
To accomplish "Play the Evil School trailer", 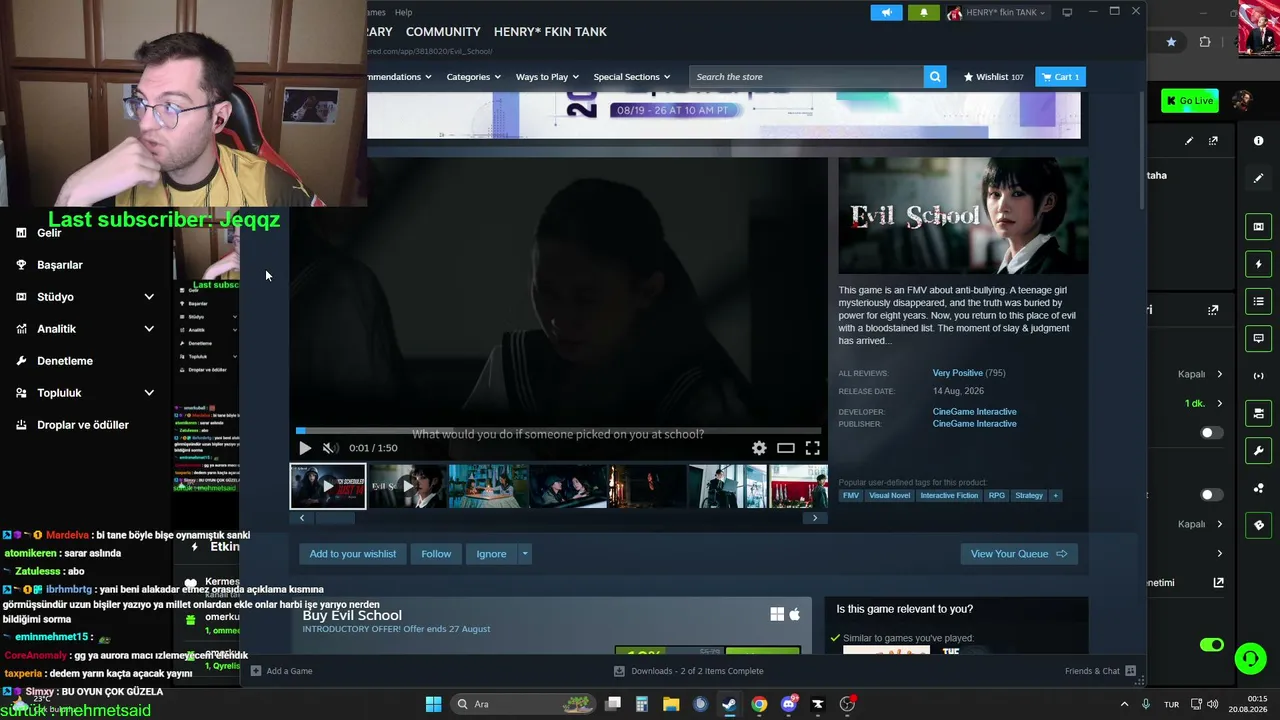I will pos(305,448).
